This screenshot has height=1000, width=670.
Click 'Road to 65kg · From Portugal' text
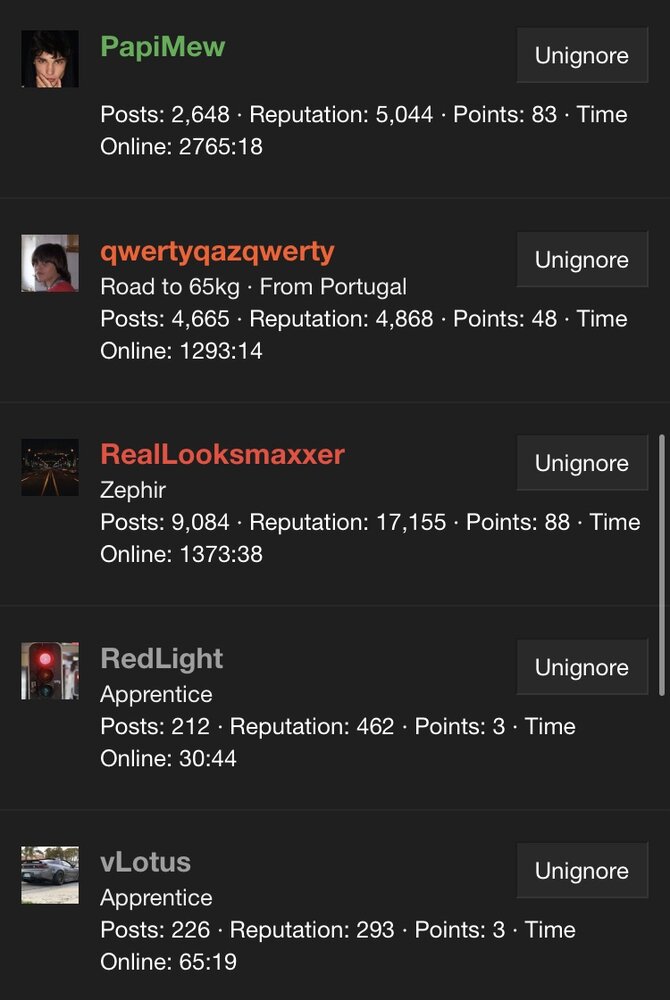253,287
